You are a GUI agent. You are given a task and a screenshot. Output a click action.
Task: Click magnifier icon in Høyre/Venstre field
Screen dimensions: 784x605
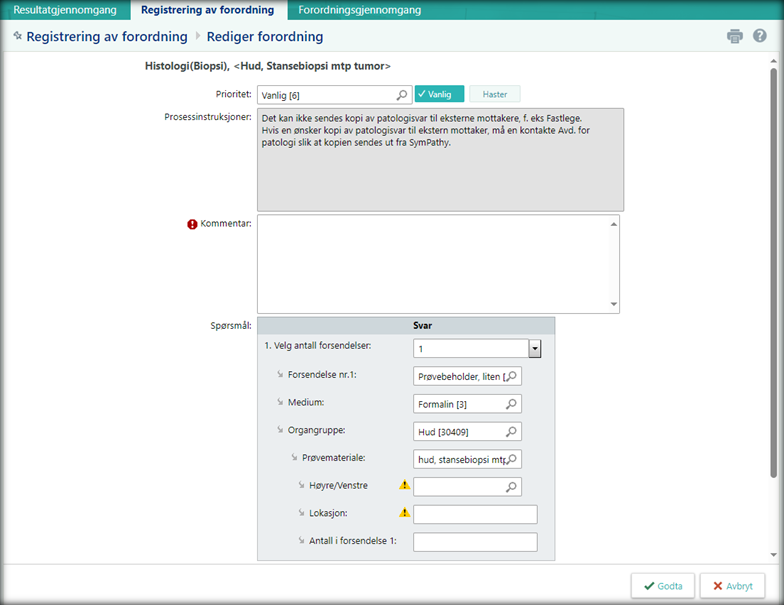(x=511, y=487)
